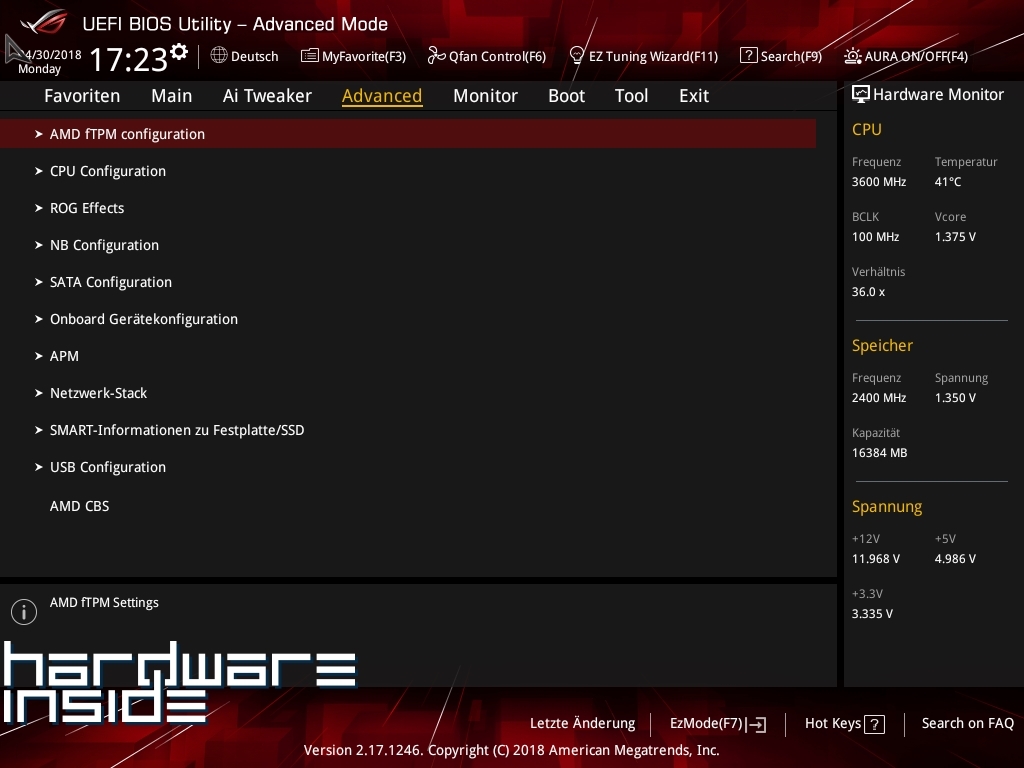Click BCLK value 100 MHz

click(876, 237)
